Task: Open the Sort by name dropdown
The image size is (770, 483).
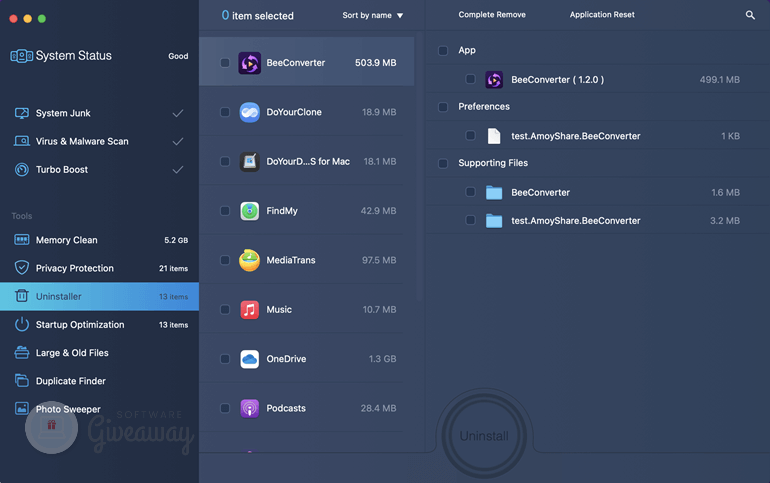Action: (373, 16)
